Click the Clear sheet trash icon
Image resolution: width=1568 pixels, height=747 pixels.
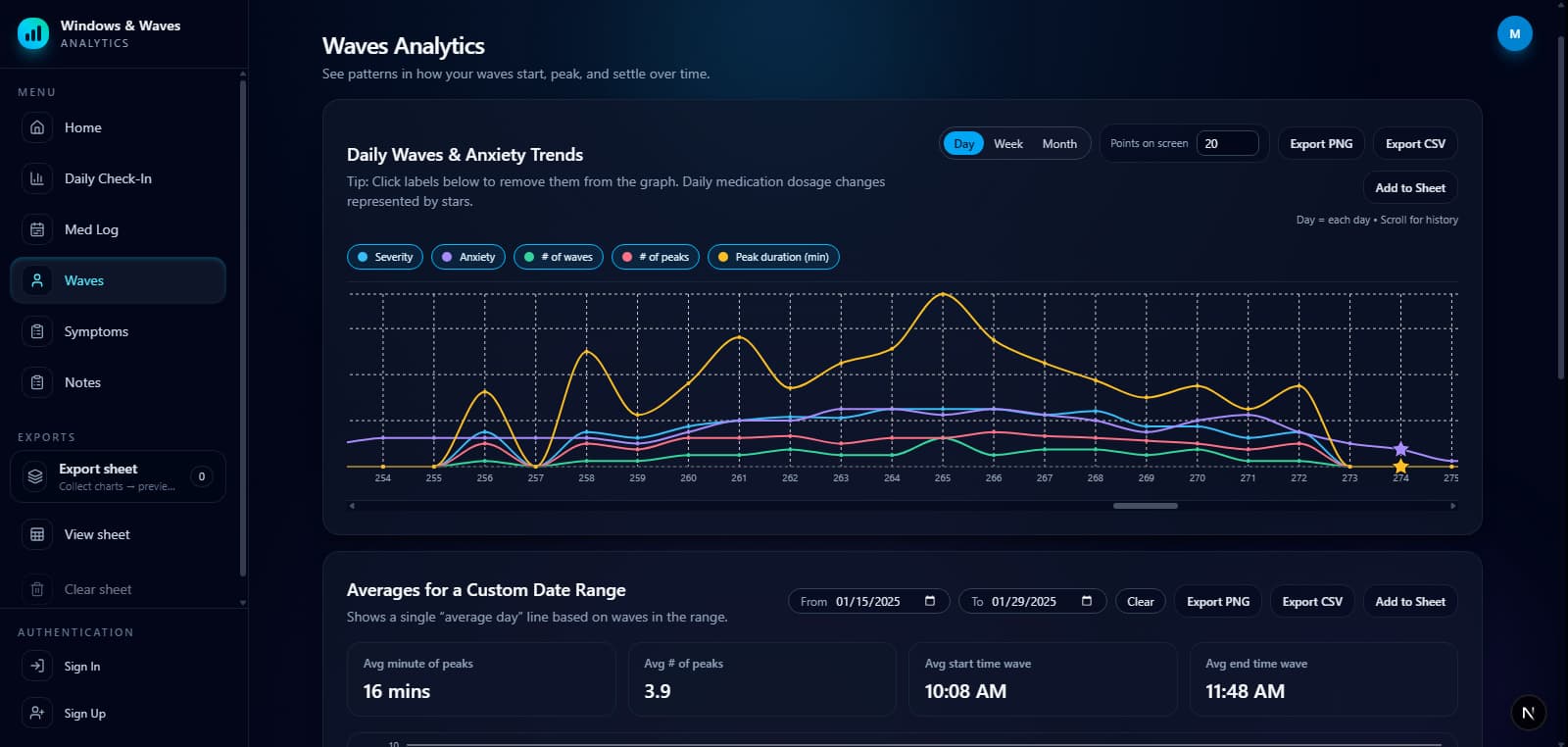[37, 589]
